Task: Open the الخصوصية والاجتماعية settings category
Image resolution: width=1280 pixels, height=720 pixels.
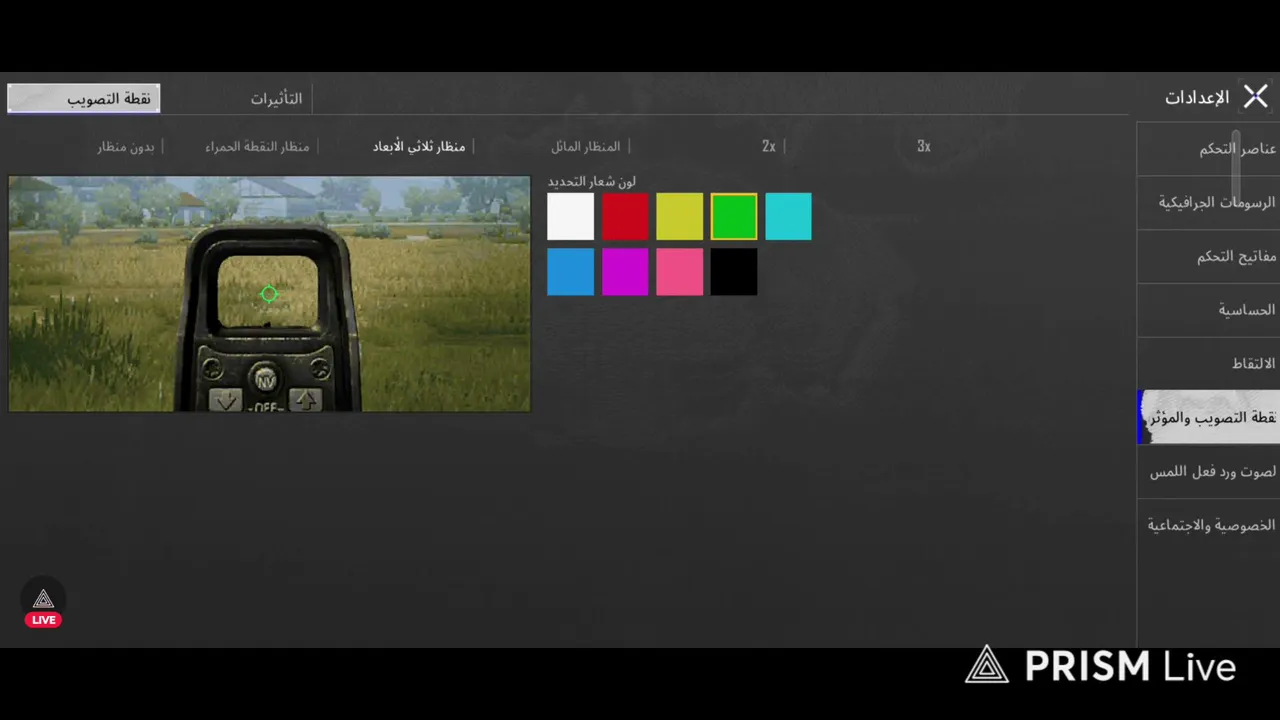Action: [x=1208, y=526]
